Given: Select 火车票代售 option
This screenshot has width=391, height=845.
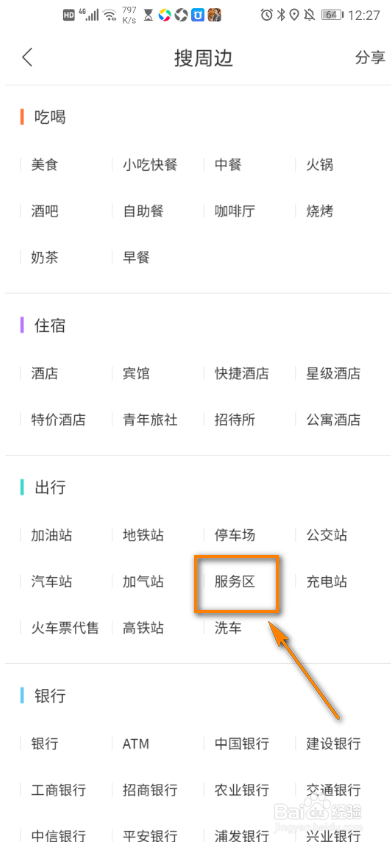Looking at the screenshot, I should [x=65, y=628].
